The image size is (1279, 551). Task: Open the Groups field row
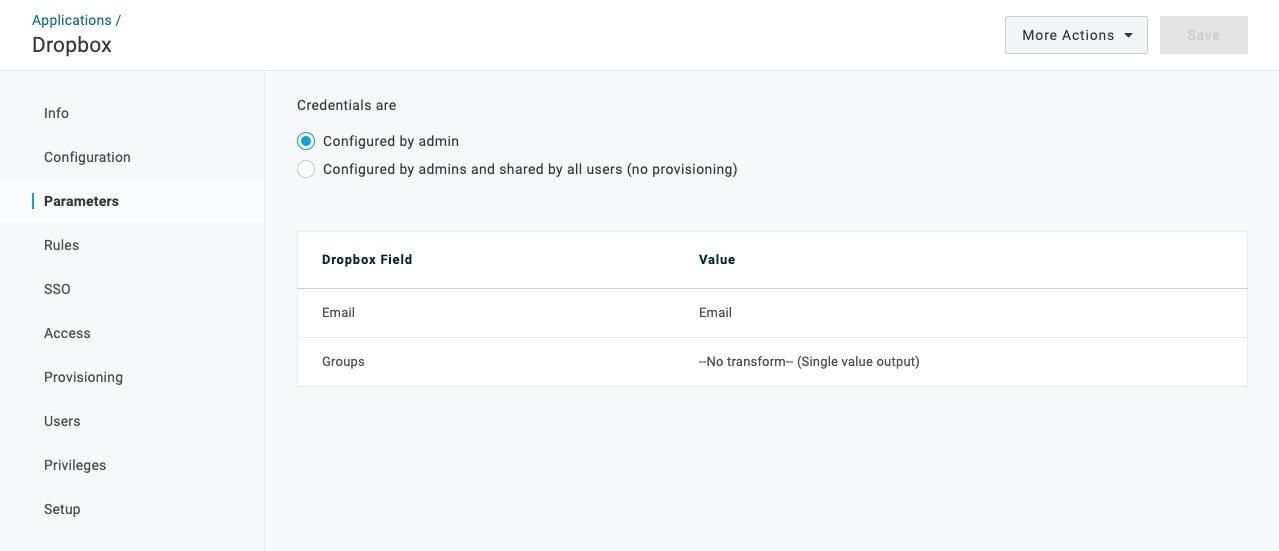[772, 362]
